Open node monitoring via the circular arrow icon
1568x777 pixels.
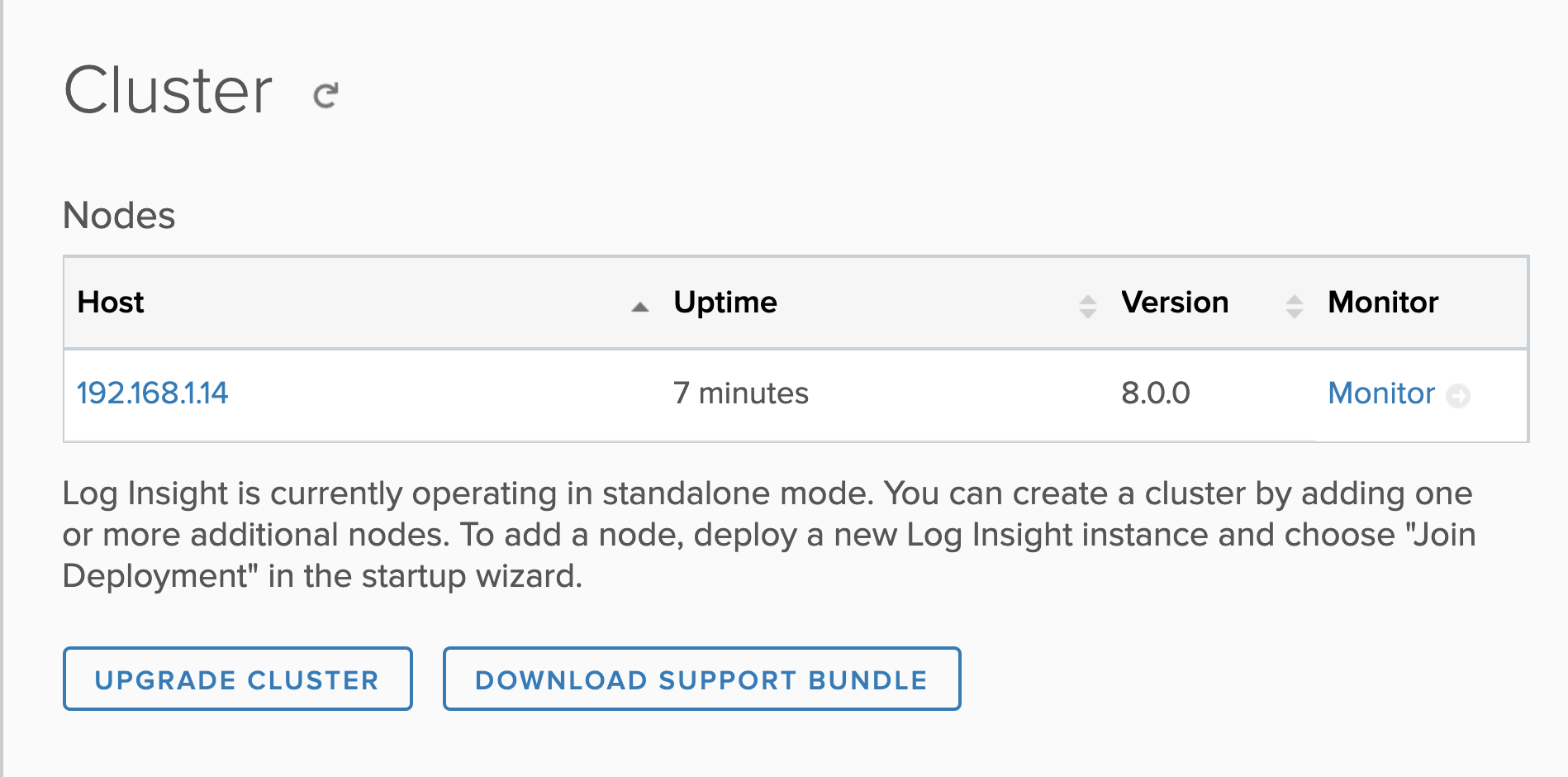point(1459,396)
